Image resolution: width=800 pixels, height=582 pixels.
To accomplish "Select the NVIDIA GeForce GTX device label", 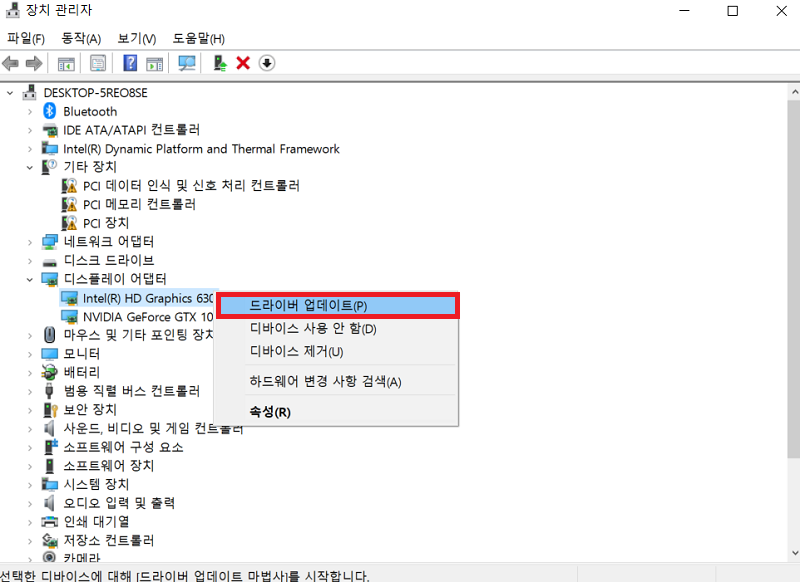I will [x=148, y=317].
